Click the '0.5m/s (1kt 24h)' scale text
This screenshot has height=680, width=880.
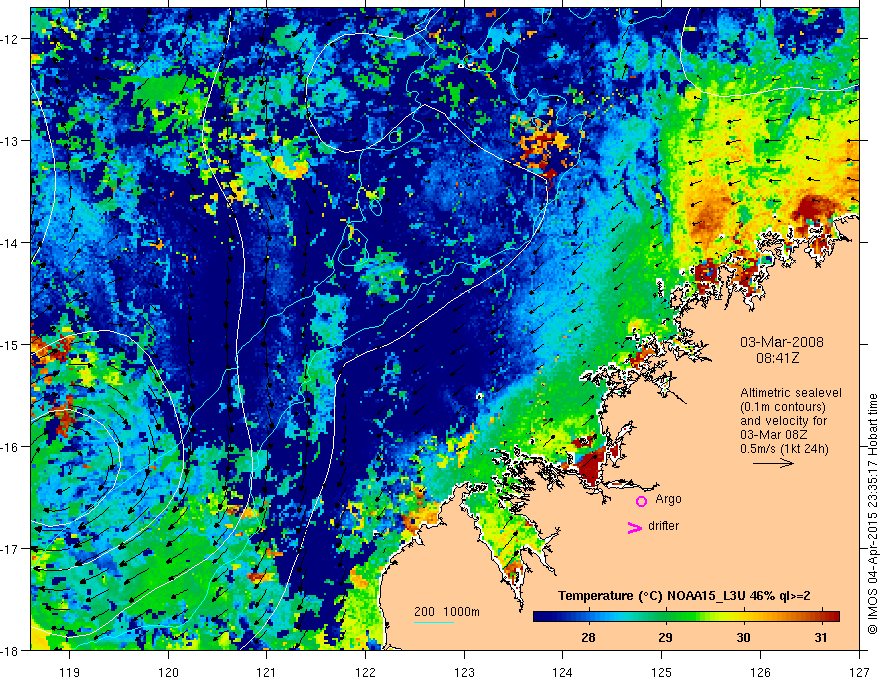click(x=784, y=449)
